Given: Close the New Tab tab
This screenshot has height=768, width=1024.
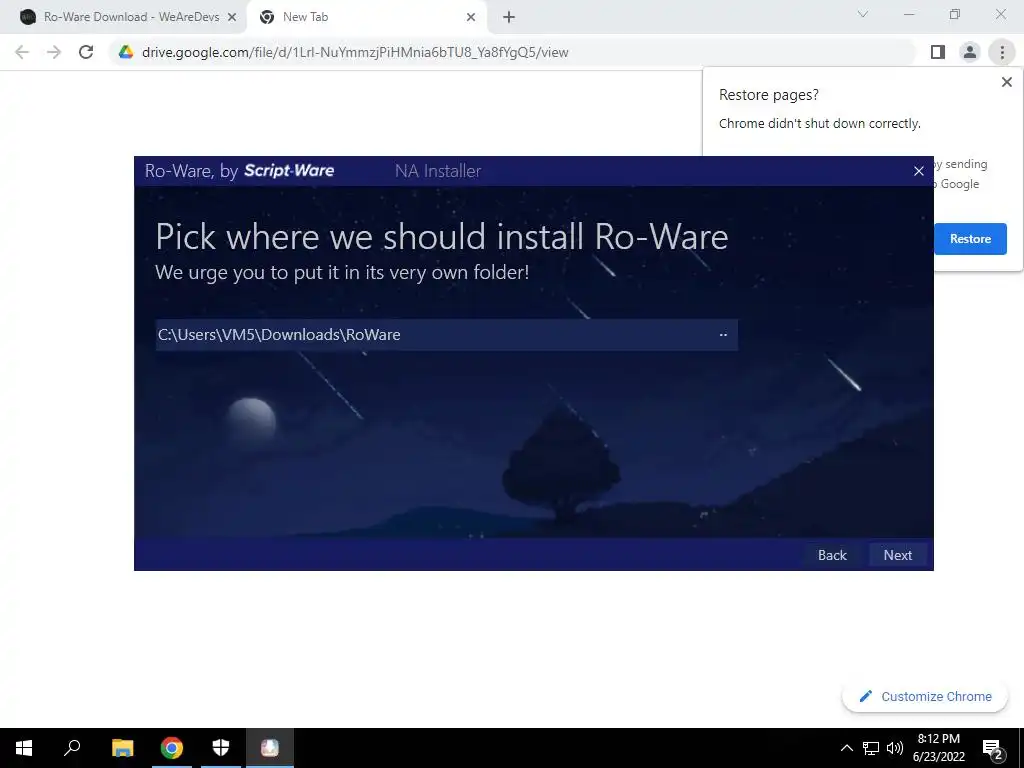Looking at the screenshot, I should tap(471, 18).
